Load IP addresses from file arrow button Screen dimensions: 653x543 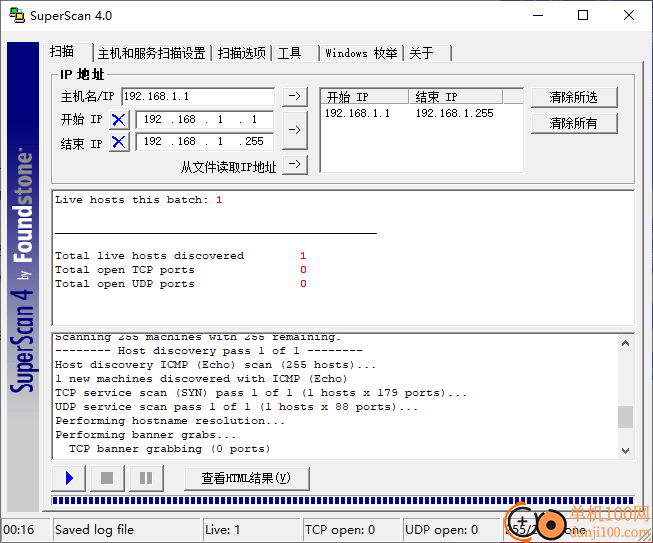pyautogui.click(x=295, y=164)
